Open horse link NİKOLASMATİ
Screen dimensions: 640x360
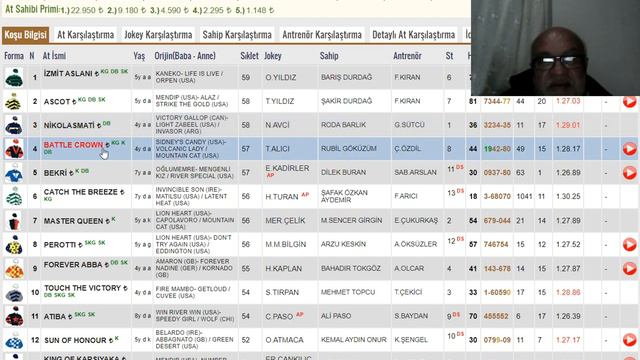tap(69, 125)
